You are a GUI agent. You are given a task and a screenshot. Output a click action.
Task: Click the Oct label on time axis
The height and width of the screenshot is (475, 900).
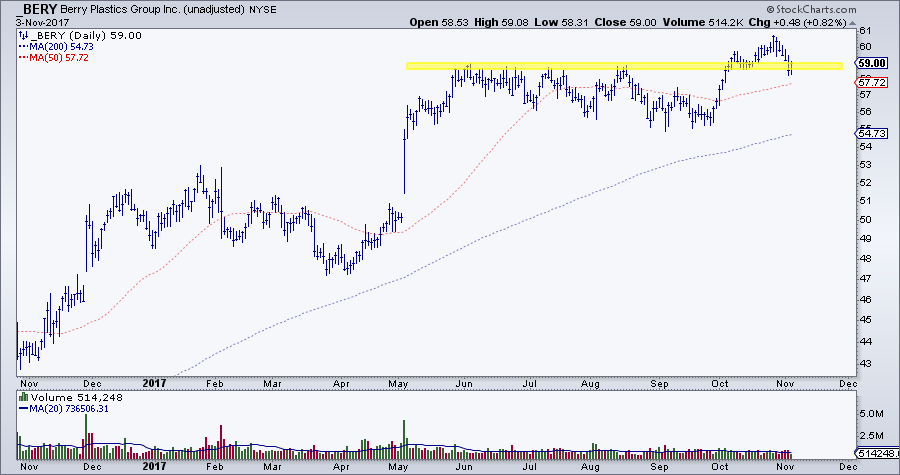719,381
